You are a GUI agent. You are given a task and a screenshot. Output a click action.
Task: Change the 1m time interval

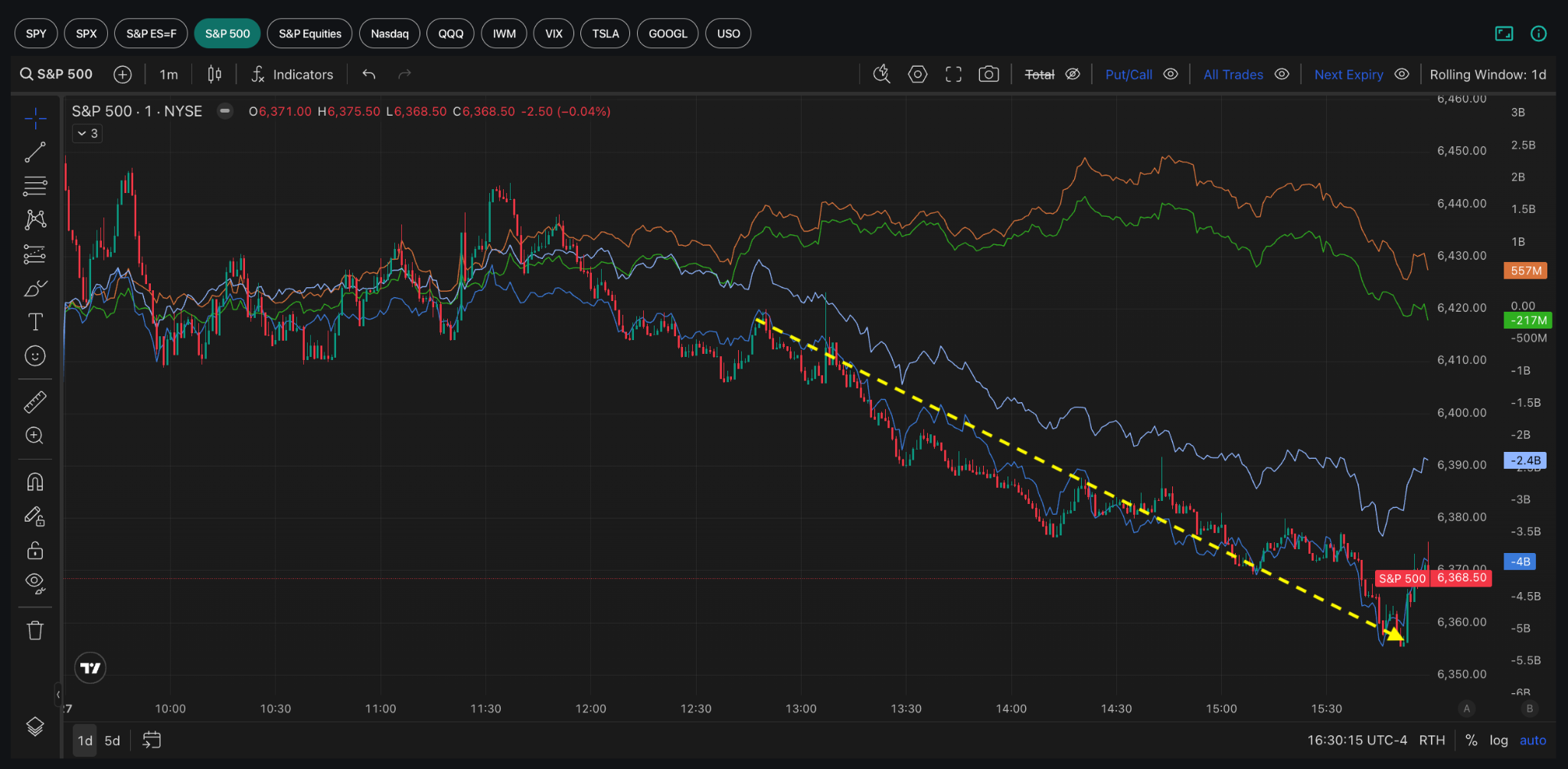(168, 74)
